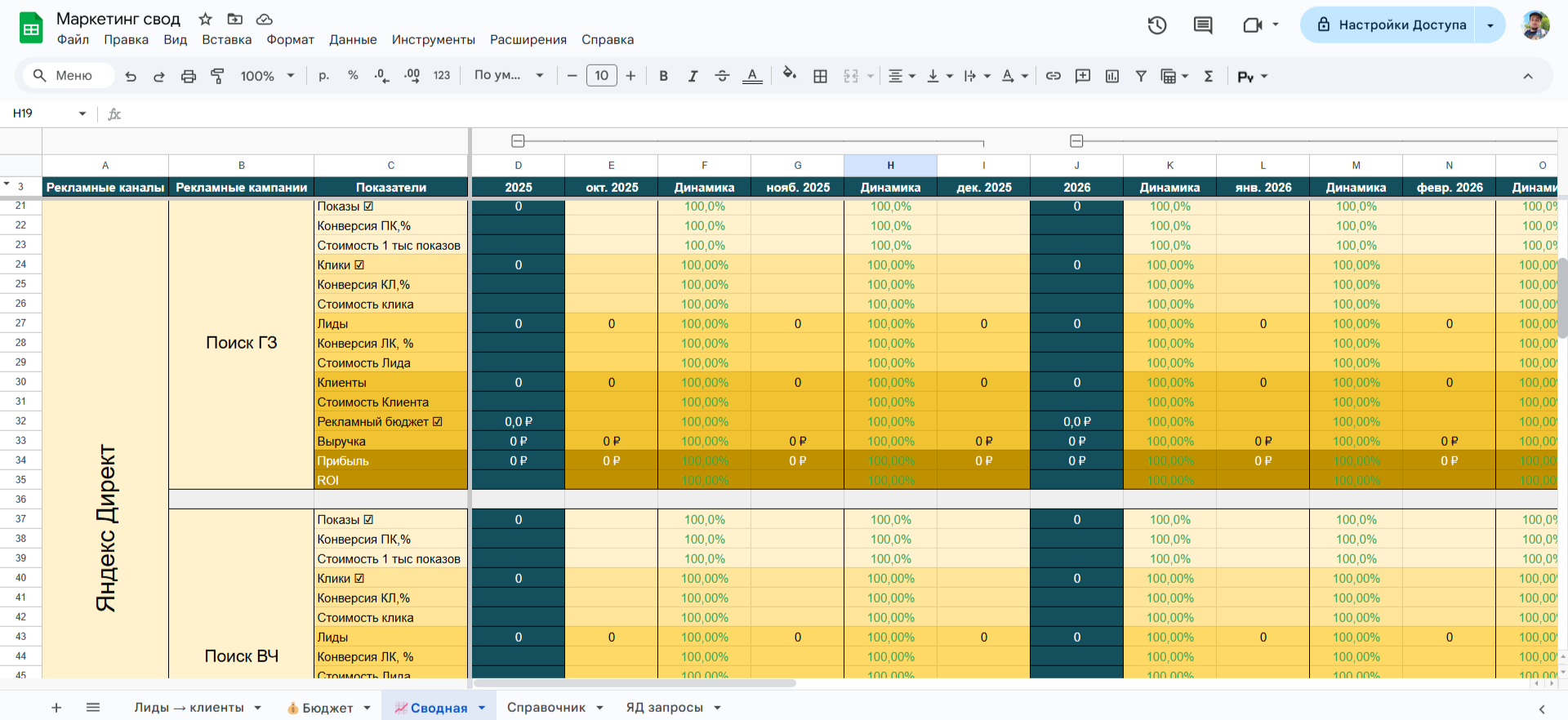The height and width of the screenshot is (720, 1568).
Task: Click the Print icon
Action: (x=189, y=76)
